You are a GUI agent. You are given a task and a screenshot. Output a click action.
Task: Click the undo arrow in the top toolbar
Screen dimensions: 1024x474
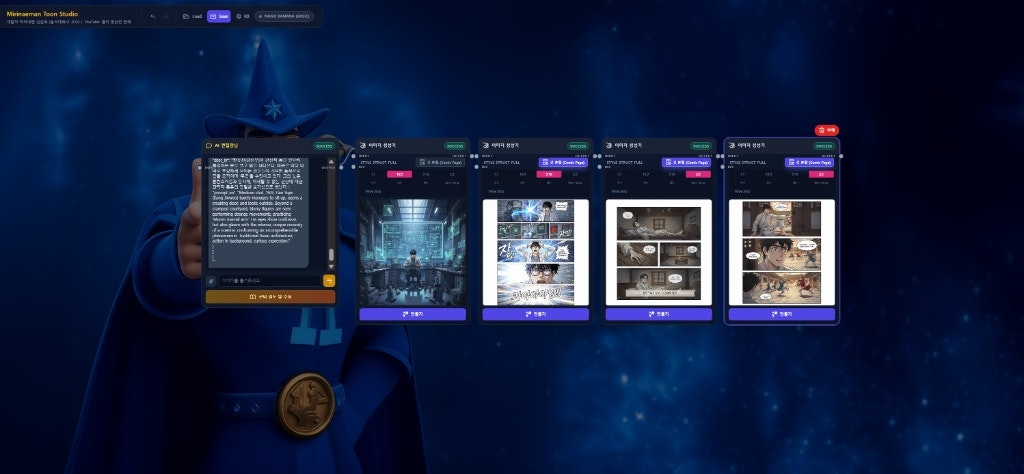tap(153, 16)
